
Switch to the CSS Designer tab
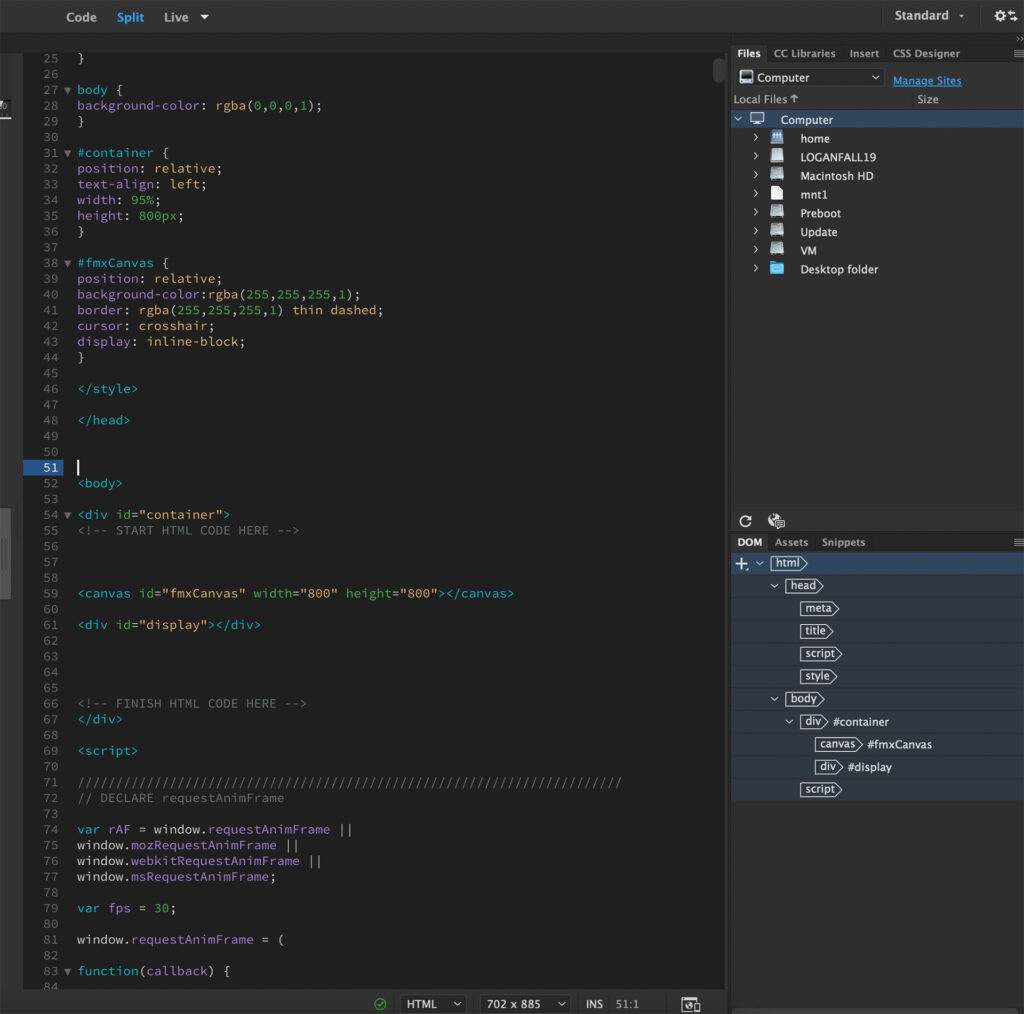coord(925,53)
